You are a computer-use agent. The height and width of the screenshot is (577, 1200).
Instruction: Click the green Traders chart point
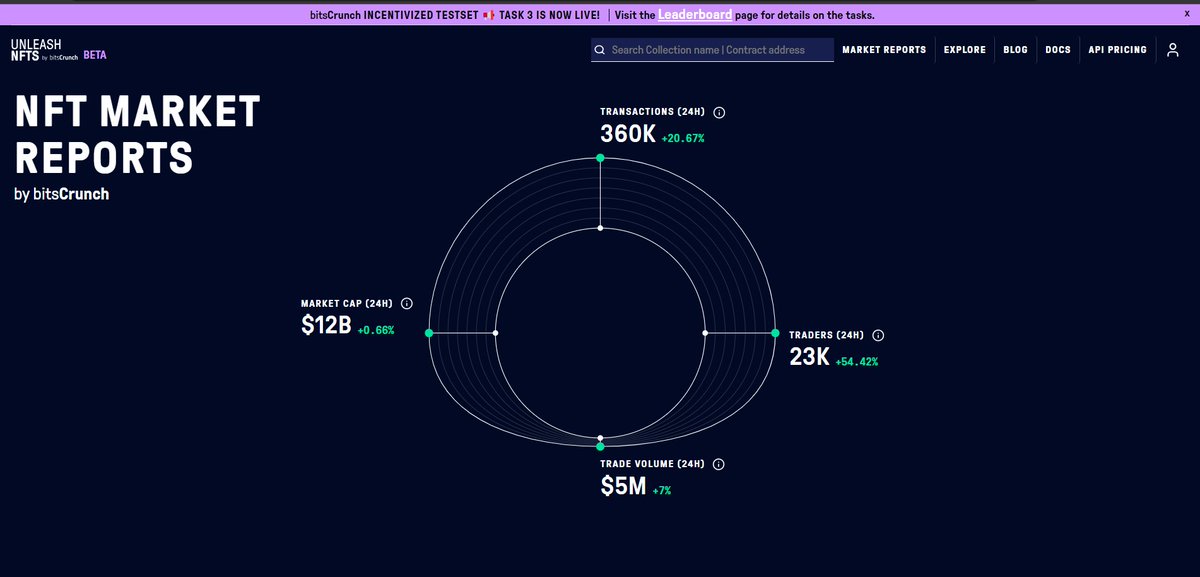click(775, 332)
